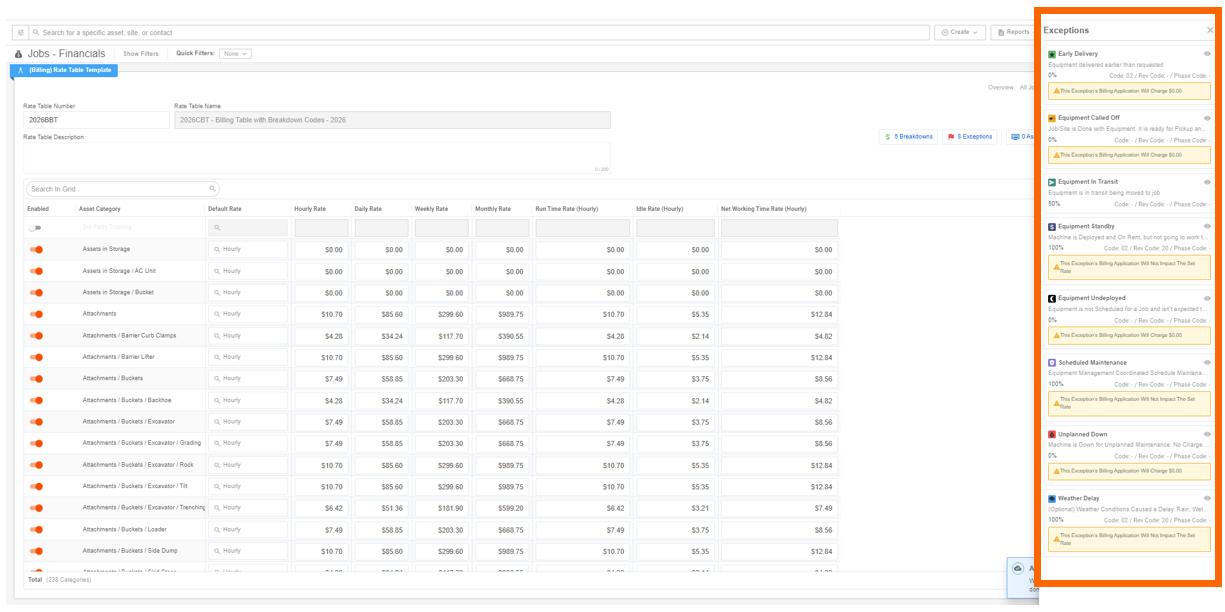Focus the global asset, site, or contact search
The image size is (1225, 612).
[x=478, y=32]
